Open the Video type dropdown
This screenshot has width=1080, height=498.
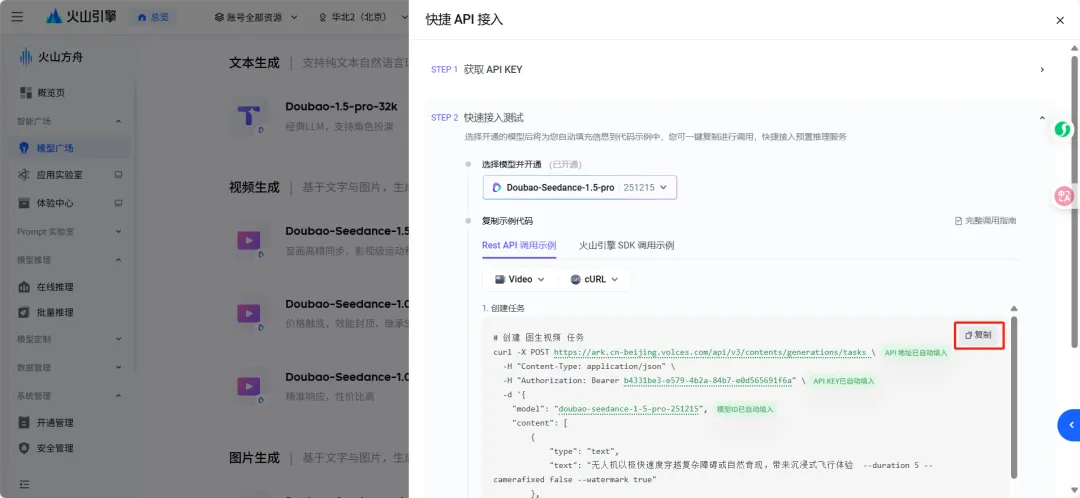click(x=520, y=279)
